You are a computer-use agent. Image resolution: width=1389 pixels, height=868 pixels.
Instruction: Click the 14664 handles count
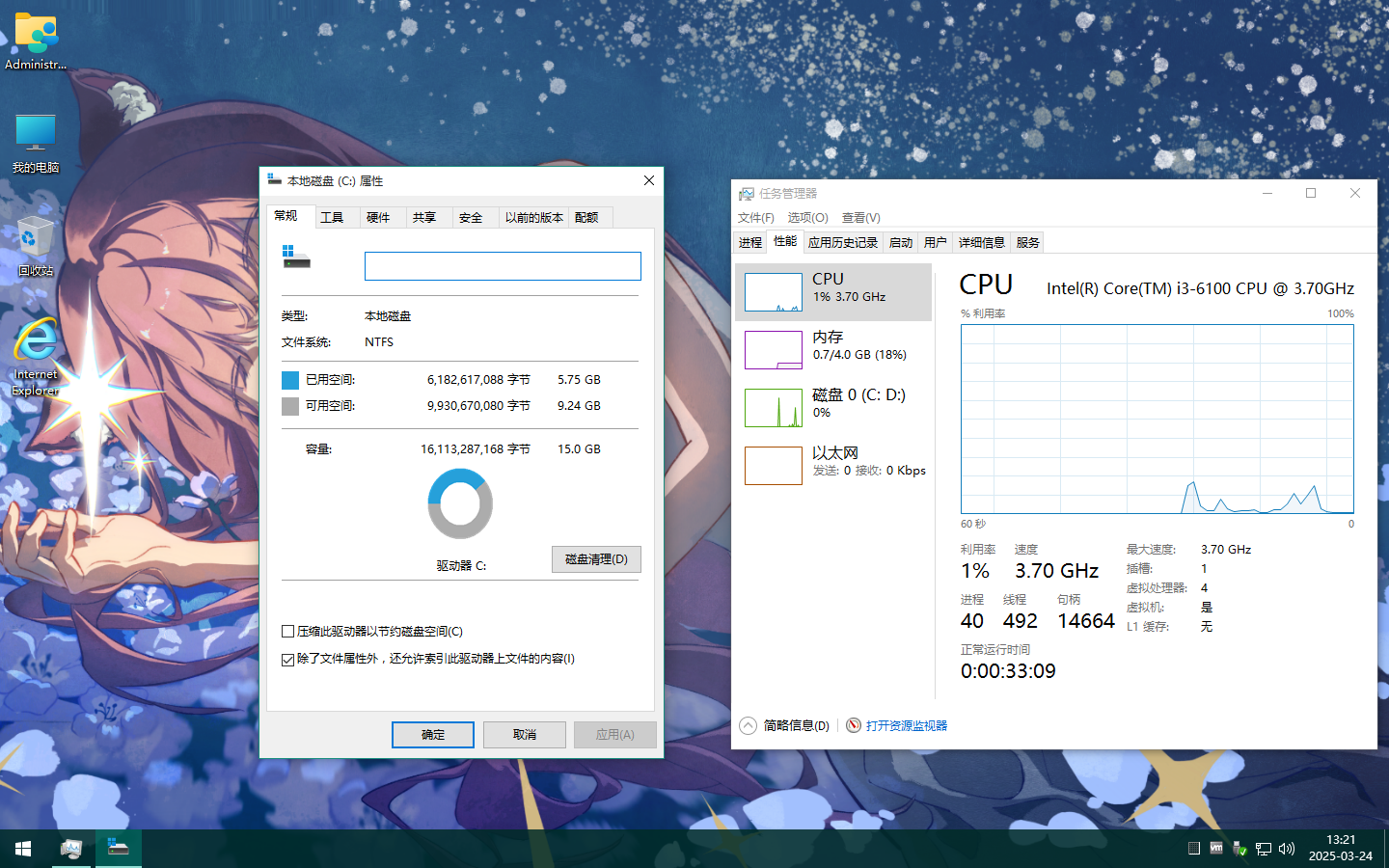pos(1086,621)
